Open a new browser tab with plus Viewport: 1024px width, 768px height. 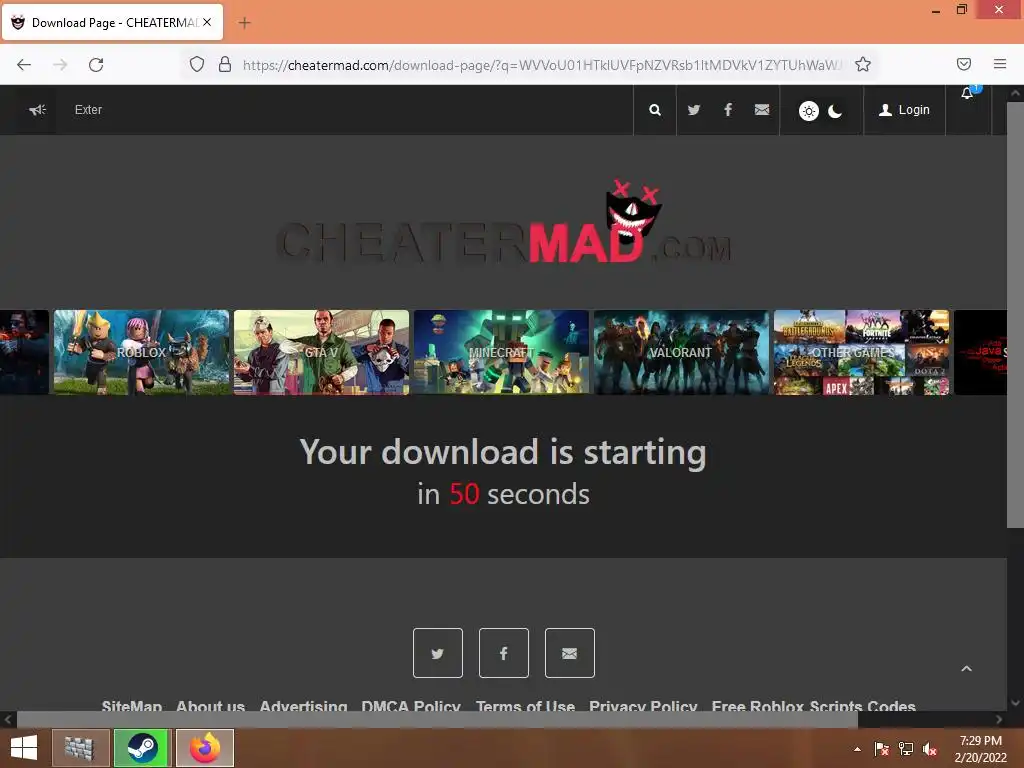(x=244, y=23)
